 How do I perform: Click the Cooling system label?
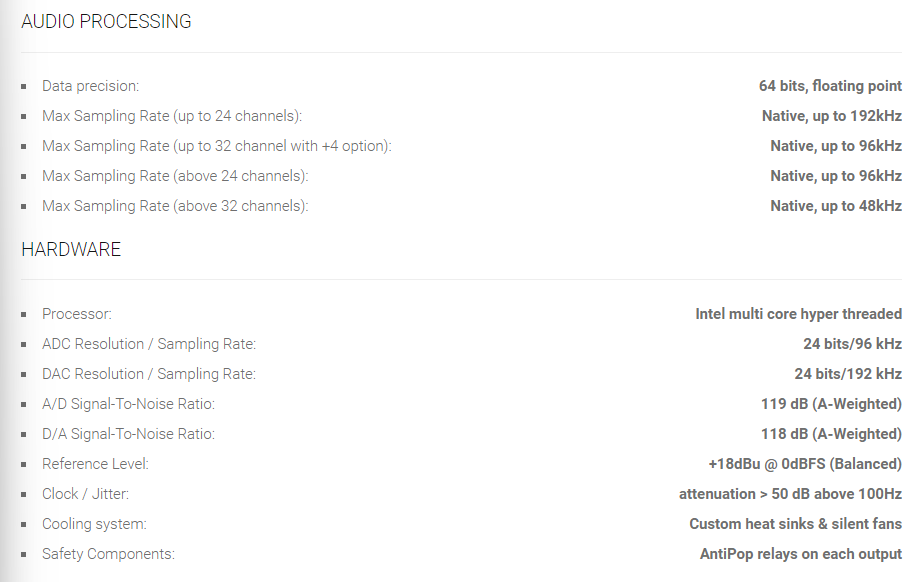[x=94, y=524]
